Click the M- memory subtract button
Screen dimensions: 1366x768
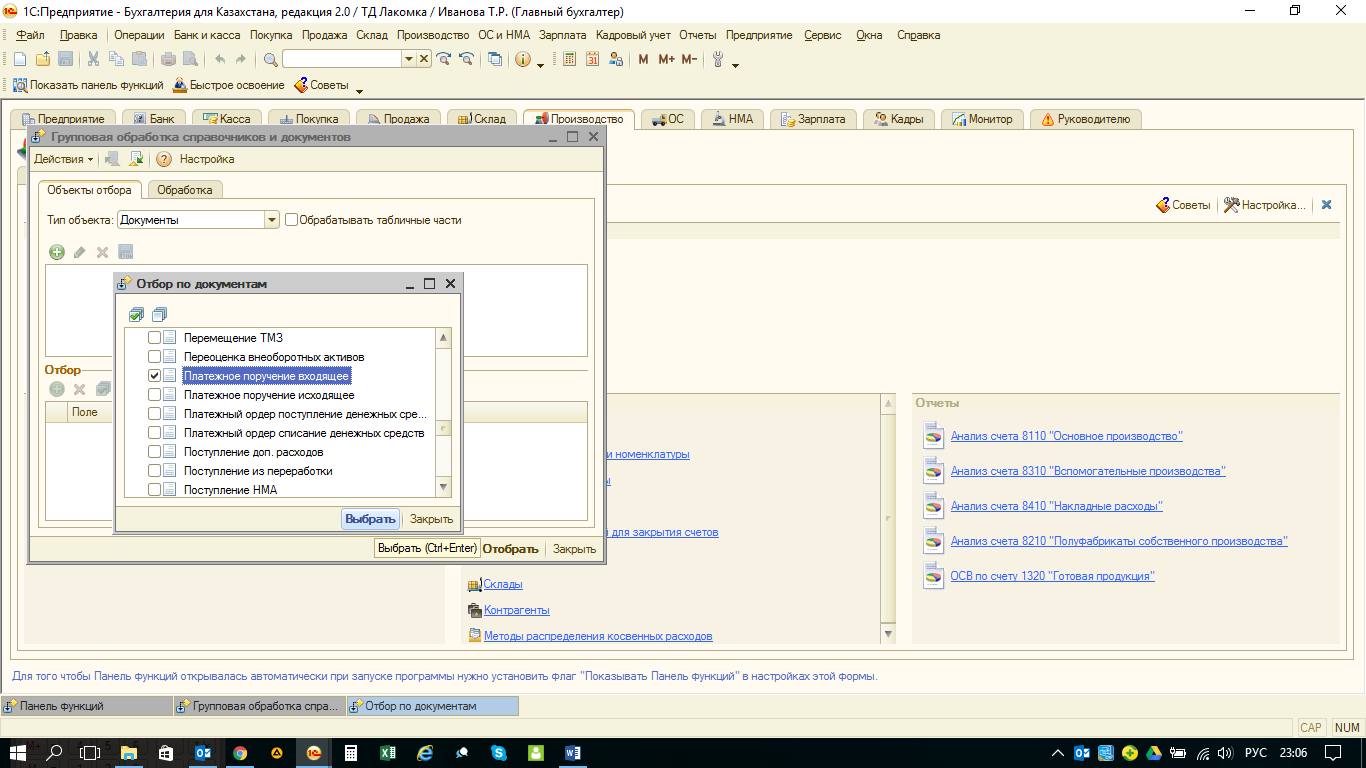click(x=689, y=59)
